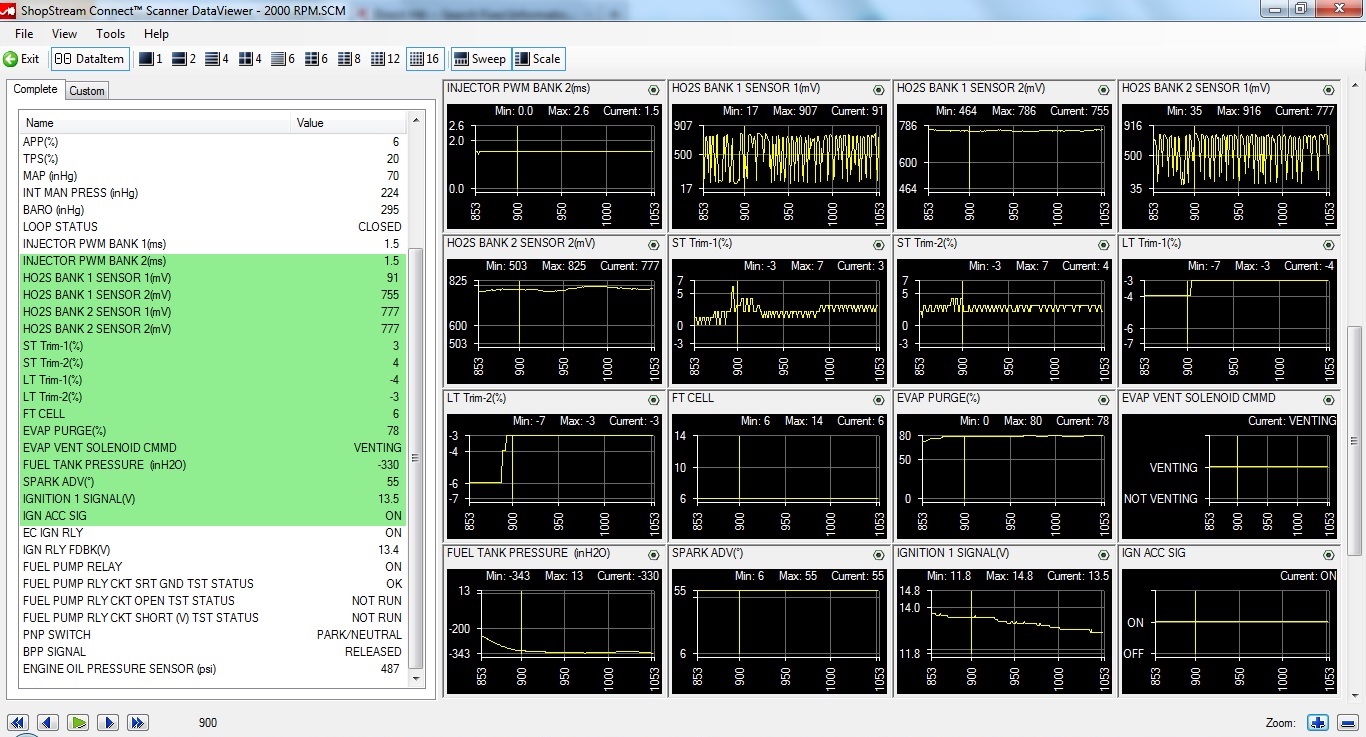1366x737 pixels.
Task: Click the round button on EVAP PURGE graph
Action: 1103,400
